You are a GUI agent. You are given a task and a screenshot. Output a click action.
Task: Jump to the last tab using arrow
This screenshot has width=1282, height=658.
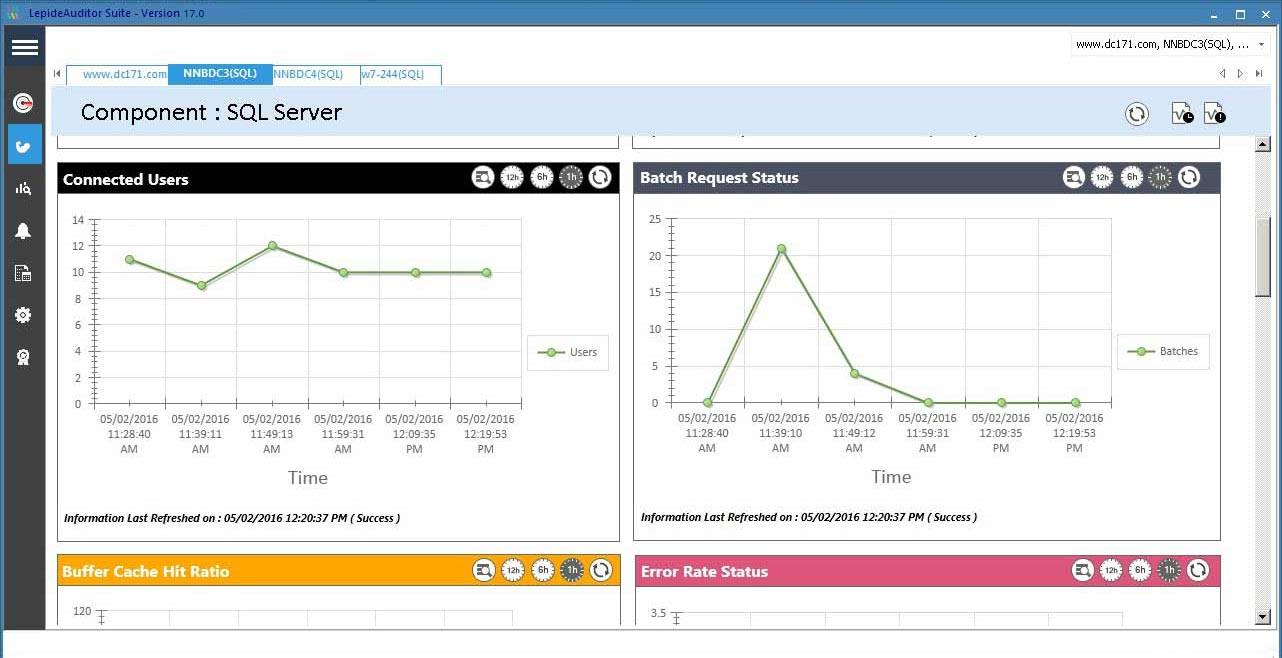point(1258,74)
